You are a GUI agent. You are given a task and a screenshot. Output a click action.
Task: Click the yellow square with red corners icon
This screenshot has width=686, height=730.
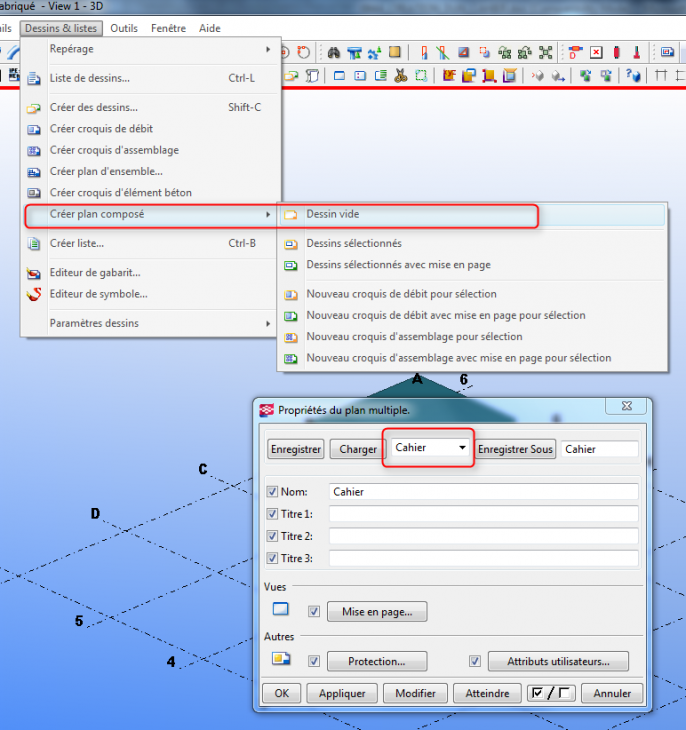pos(489,75)
